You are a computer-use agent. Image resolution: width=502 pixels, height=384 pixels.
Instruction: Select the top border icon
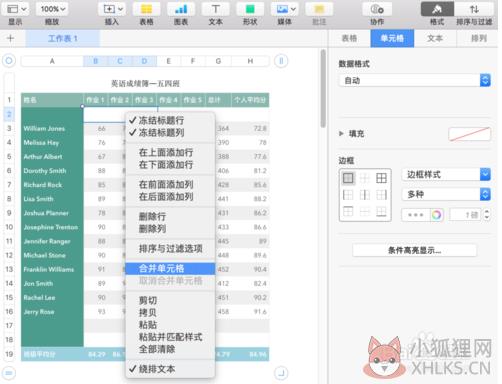[x=348, y=211]
